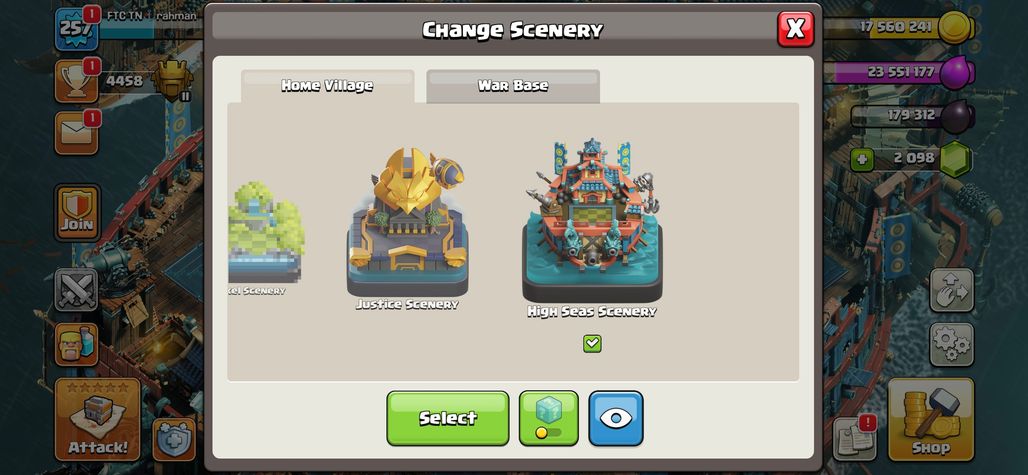Viewport: 1028px width, 475px height.
Task: Open the trophy league icon
Action: [x=77, y=81]
